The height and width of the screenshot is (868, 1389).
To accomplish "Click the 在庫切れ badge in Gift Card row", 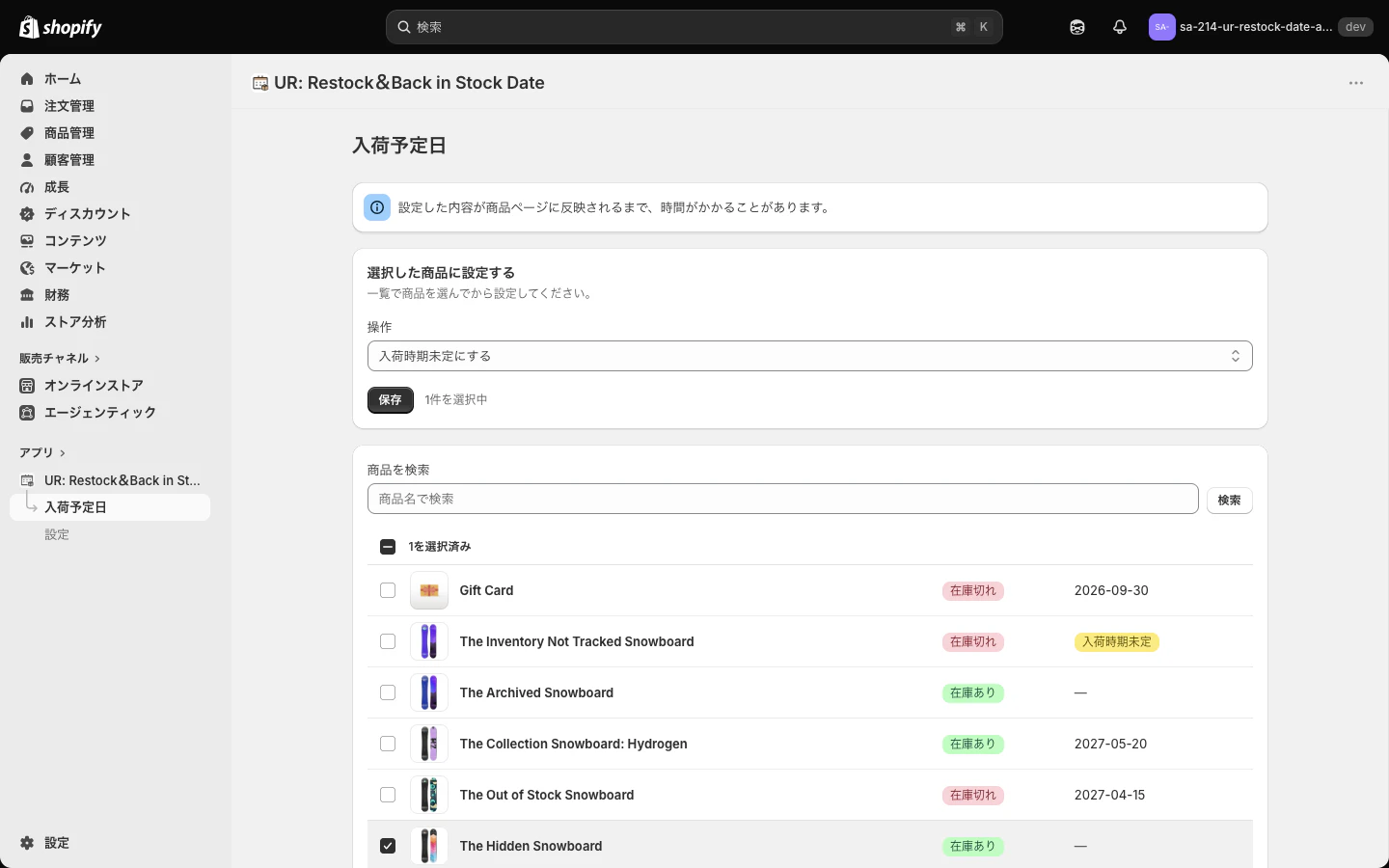I will point(973,591).
